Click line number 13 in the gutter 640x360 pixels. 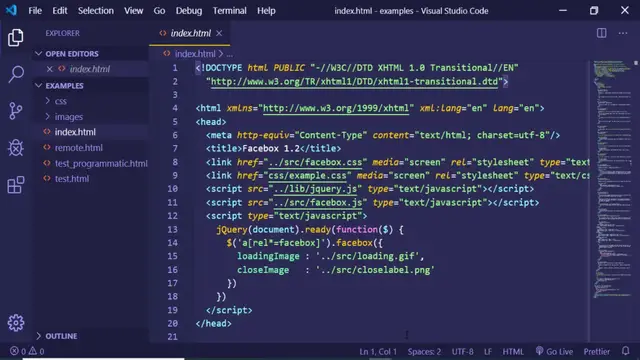(x=172, y=229)
